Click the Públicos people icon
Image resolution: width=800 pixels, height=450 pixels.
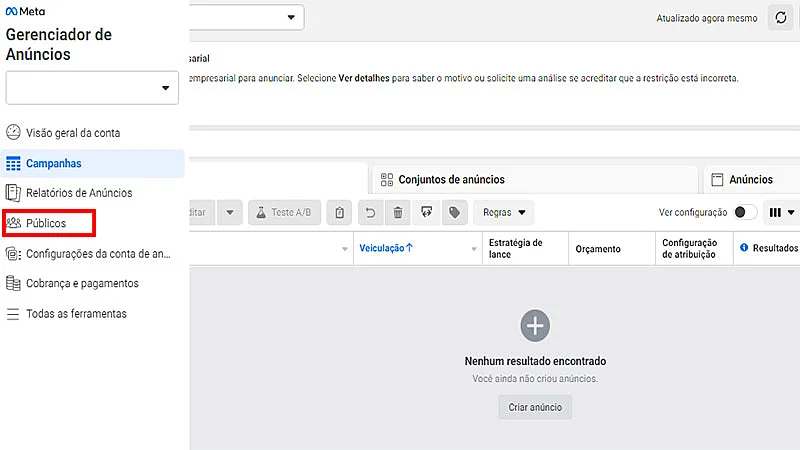click(13, 223)
